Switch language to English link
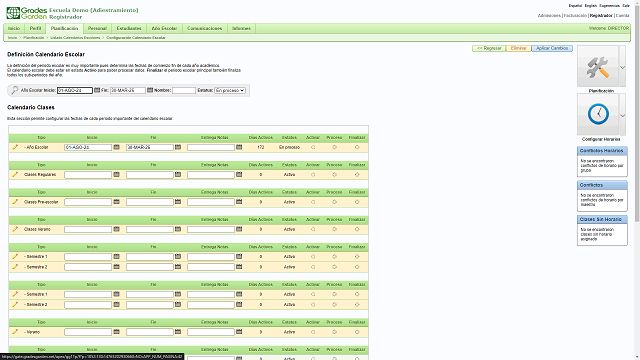The width and height of the screenshot is (640, 360). click(591, 6)
